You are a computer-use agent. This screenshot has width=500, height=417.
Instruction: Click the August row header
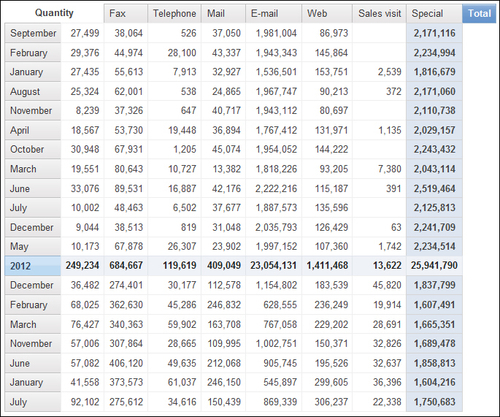(33, 91)
